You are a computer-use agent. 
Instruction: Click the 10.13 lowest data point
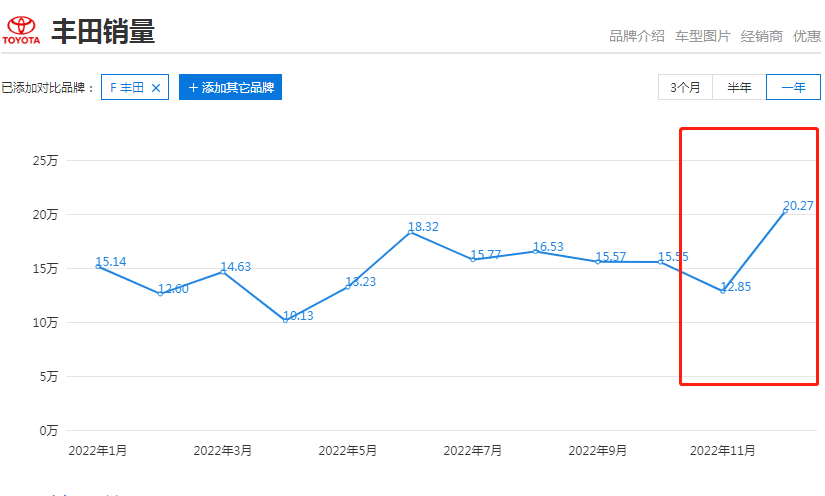[285, 320]
